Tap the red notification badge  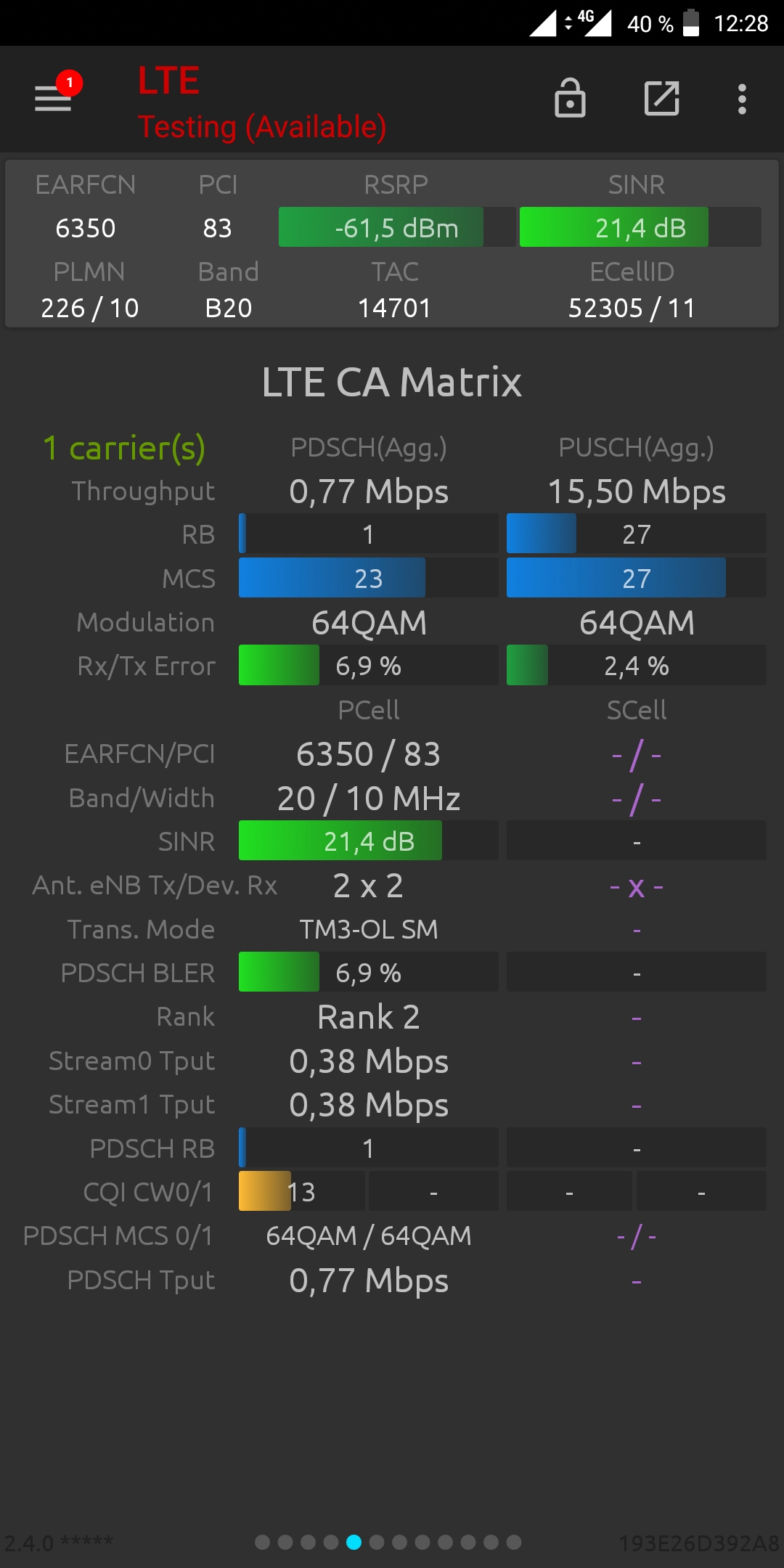tap(70, 83)
